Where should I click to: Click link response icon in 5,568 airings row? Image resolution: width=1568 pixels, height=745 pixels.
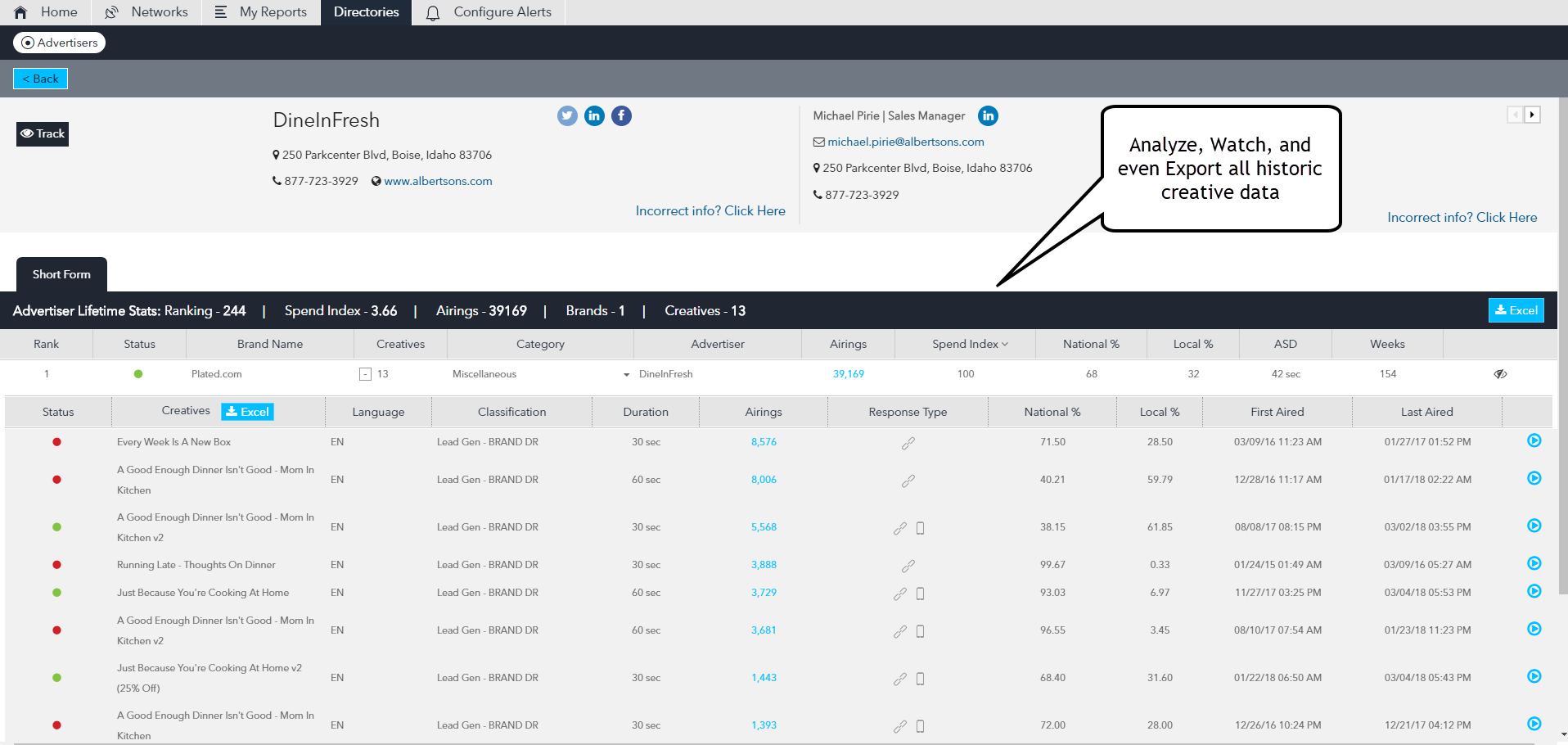click(x=899, y=528)
